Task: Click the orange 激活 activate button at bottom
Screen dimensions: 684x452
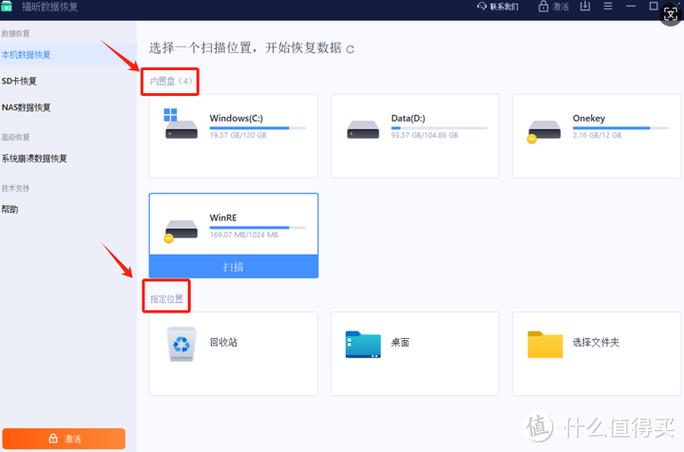Action: point(64,438)
